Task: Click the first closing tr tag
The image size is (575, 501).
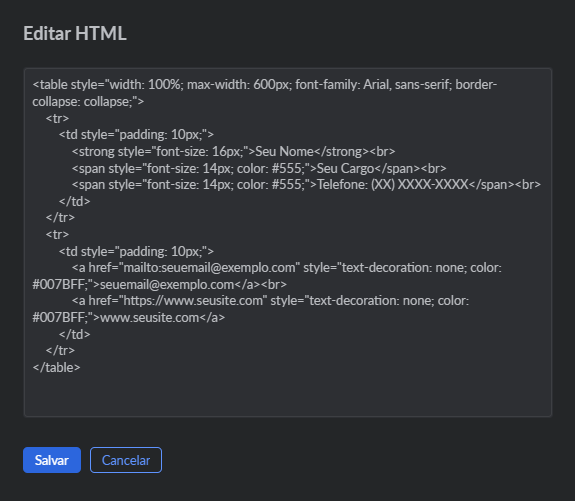Action: click(60, 217)
